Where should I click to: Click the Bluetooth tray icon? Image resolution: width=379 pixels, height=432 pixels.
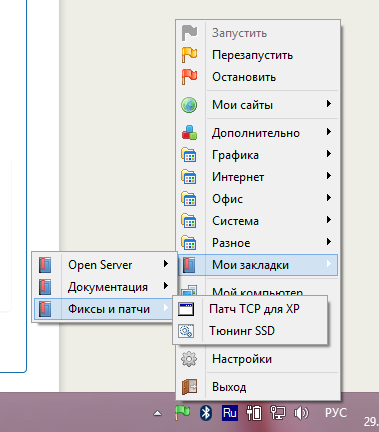[206, 413]
